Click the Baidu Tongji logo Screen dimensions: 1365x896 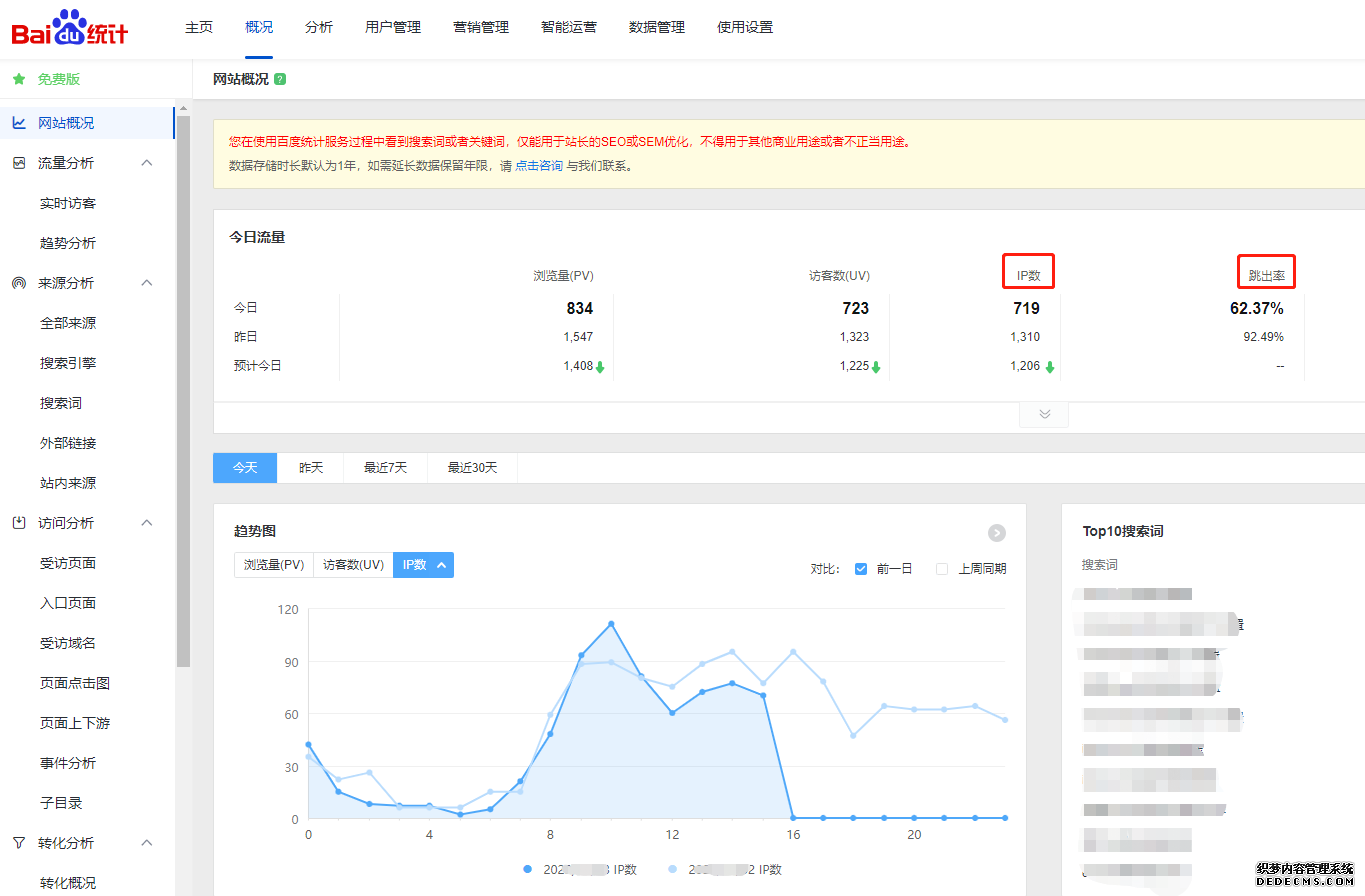70,28
